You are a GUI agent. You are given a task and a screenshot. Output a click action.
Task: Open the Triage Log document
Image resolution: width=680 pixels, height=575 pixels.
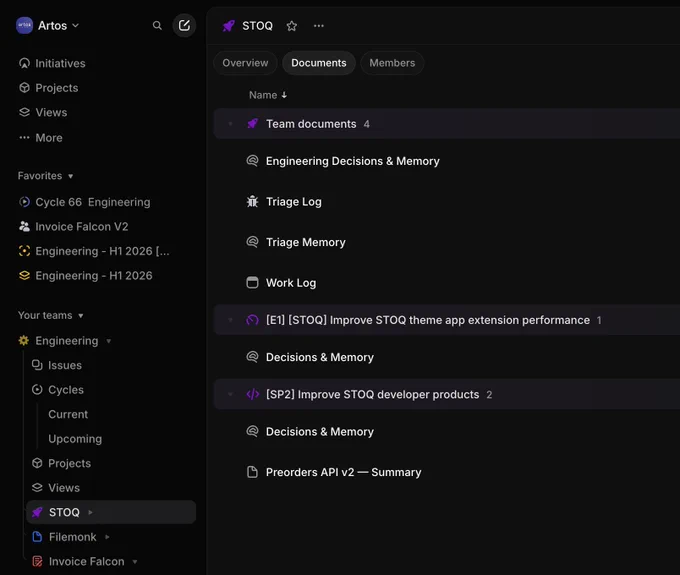[294, 202]
